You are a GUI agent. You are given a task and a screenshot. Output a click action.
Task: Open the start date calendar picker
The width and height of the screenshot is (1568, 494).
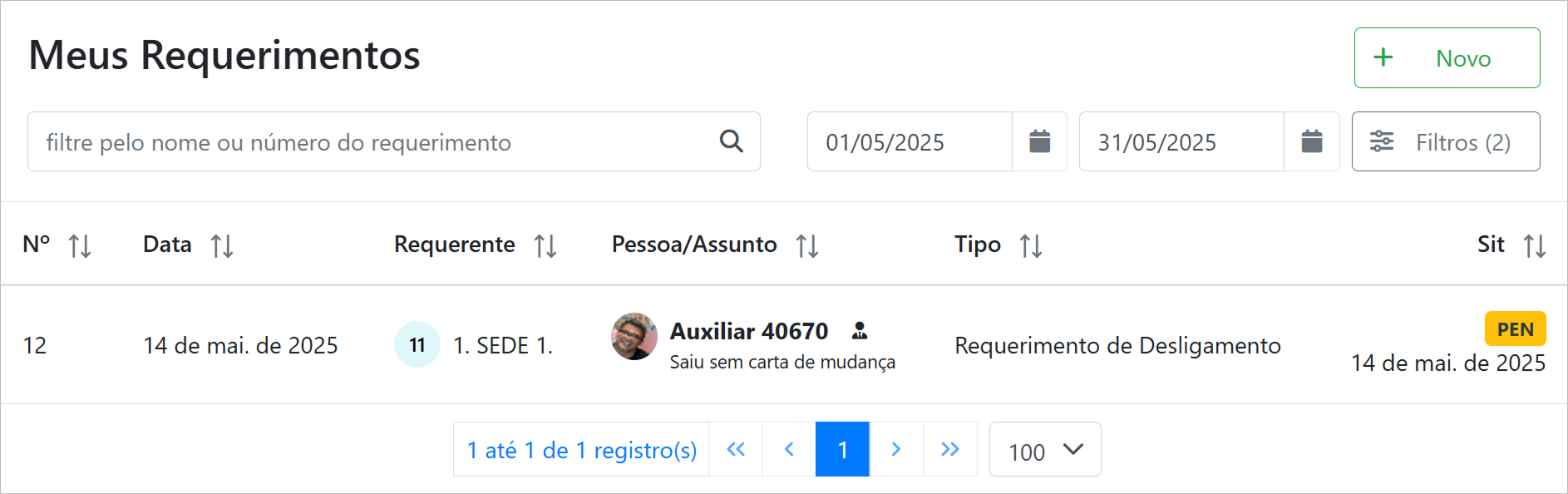[x=1039, y=141]
